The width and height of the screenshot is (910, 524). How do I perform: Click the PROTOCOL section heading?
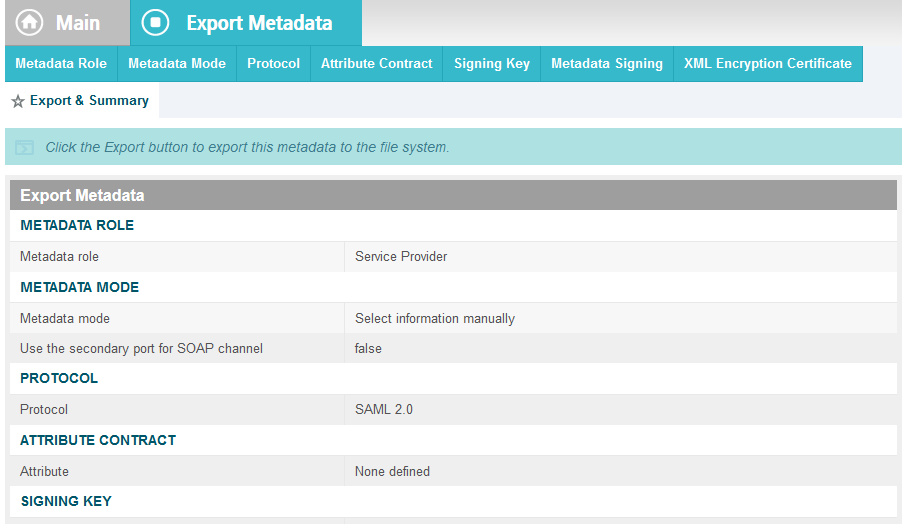(59, 378)
